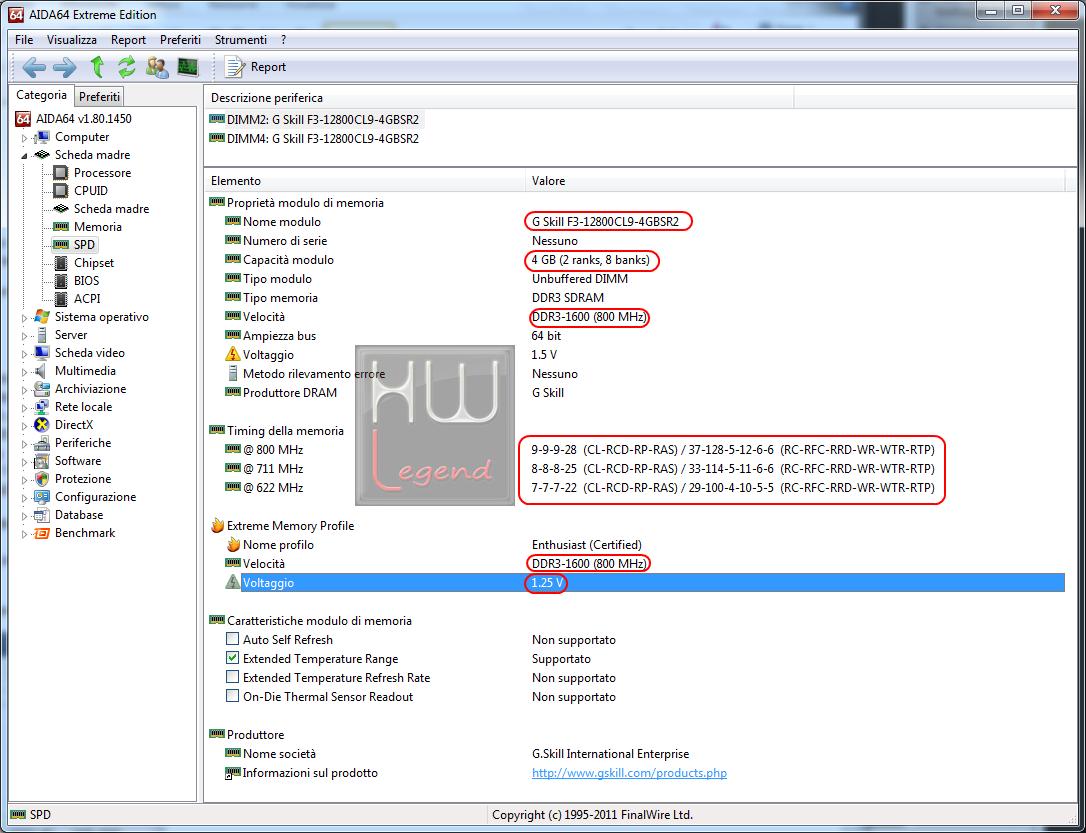Expand the Multimedia tree node
The height and width of the screenshot is (833, 1086).
click(x=25, y=372)
